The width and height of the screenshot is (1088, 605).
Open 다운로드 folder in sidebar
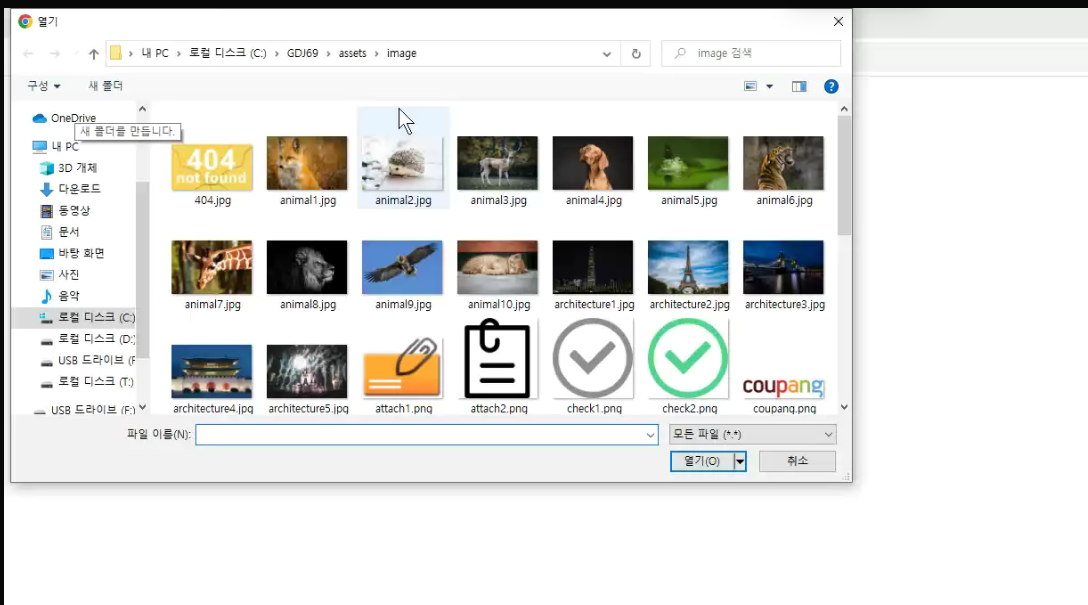[x=70, y=189]
